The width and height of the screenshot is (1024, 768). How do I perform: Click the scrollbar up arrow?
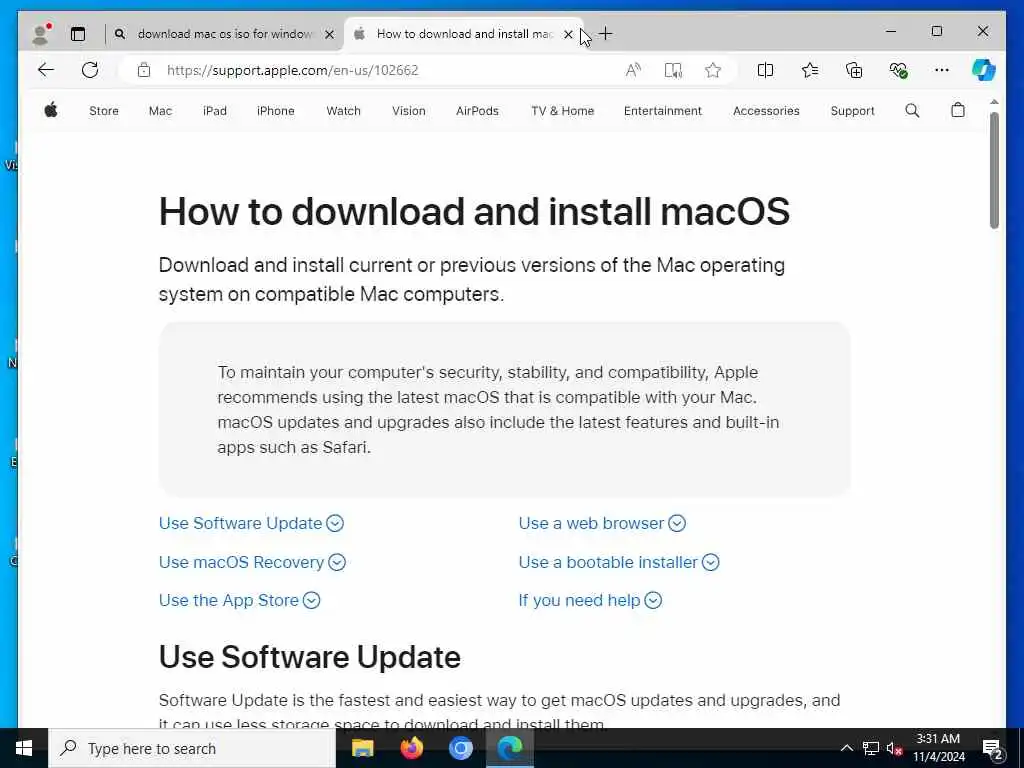click(x=994, y=103)
